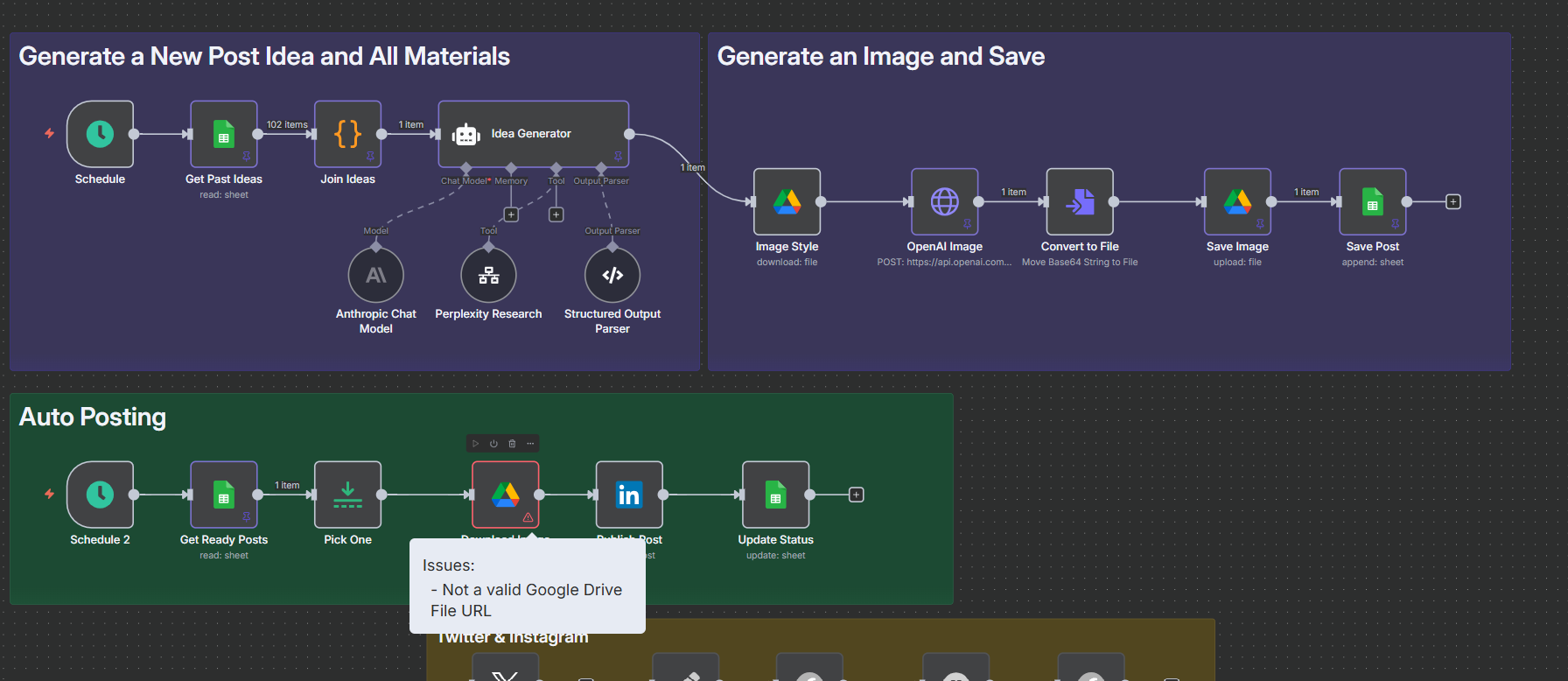Click the "Twitter & Instagram" sticky heading
Image resolution: width=1568 pixels, height=681 pixels.
point(513,637)
